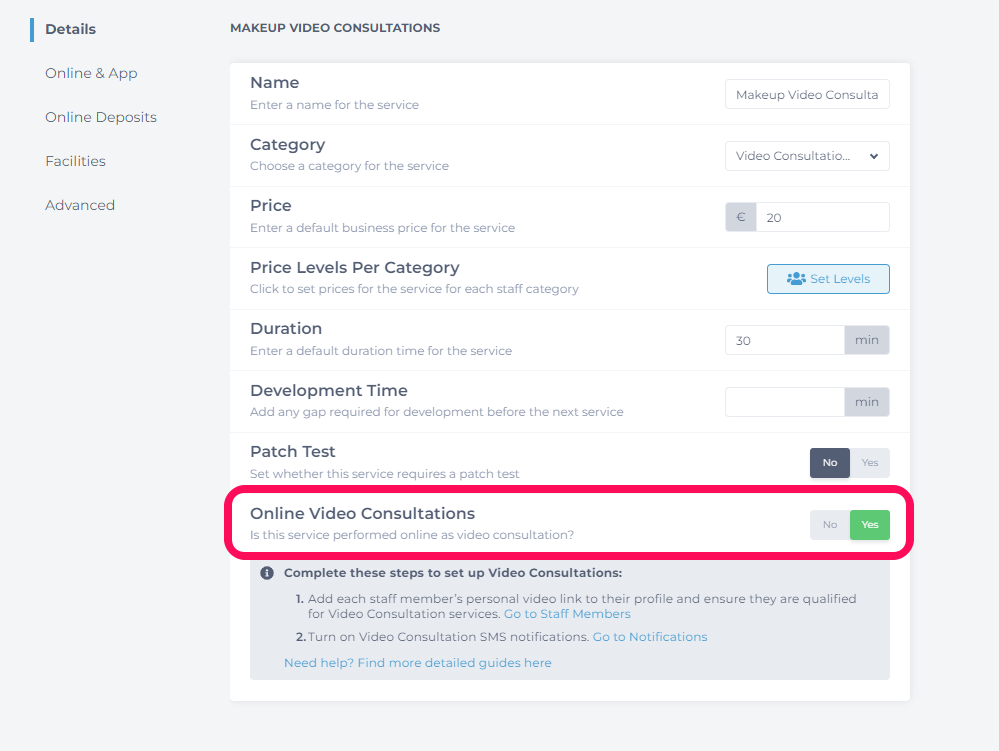Click the staff group icon on Set Levels
This screenshot has height=751, width=999.
coord(796,279)
